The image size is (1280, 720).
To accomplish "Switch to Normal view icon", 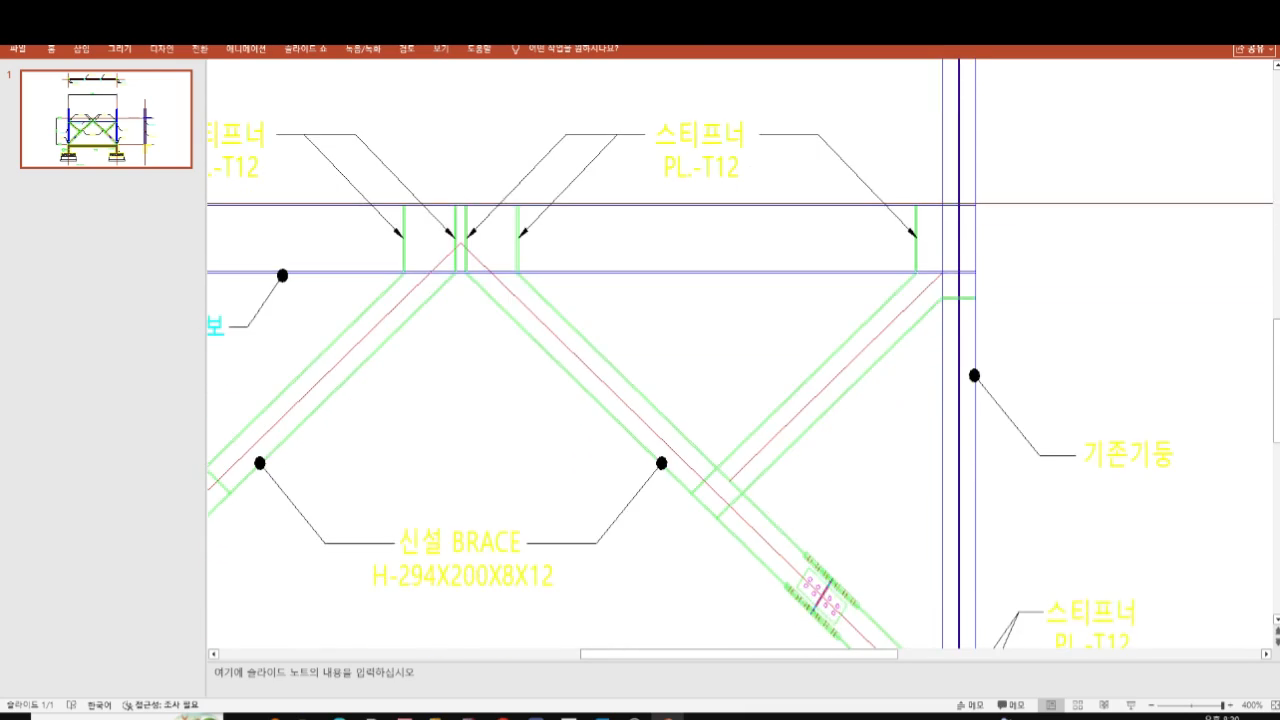I will [x=1051, y=706].
